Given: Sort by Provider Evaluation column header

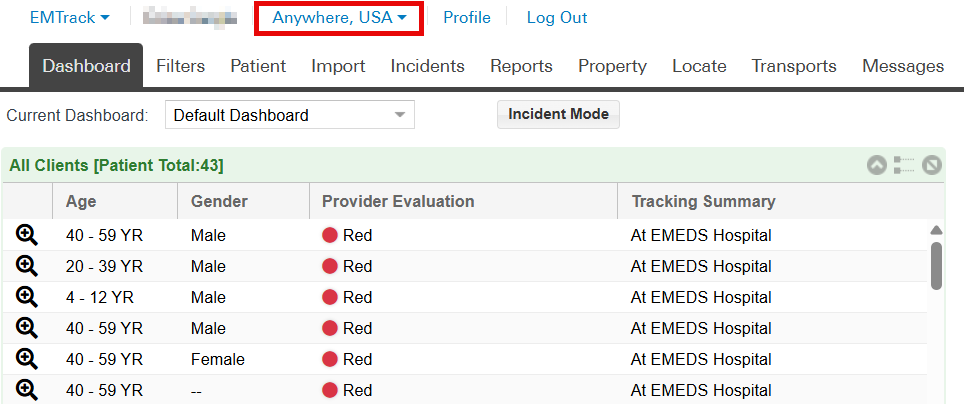Looking at the screenshot, I should [x=464, y=201].
